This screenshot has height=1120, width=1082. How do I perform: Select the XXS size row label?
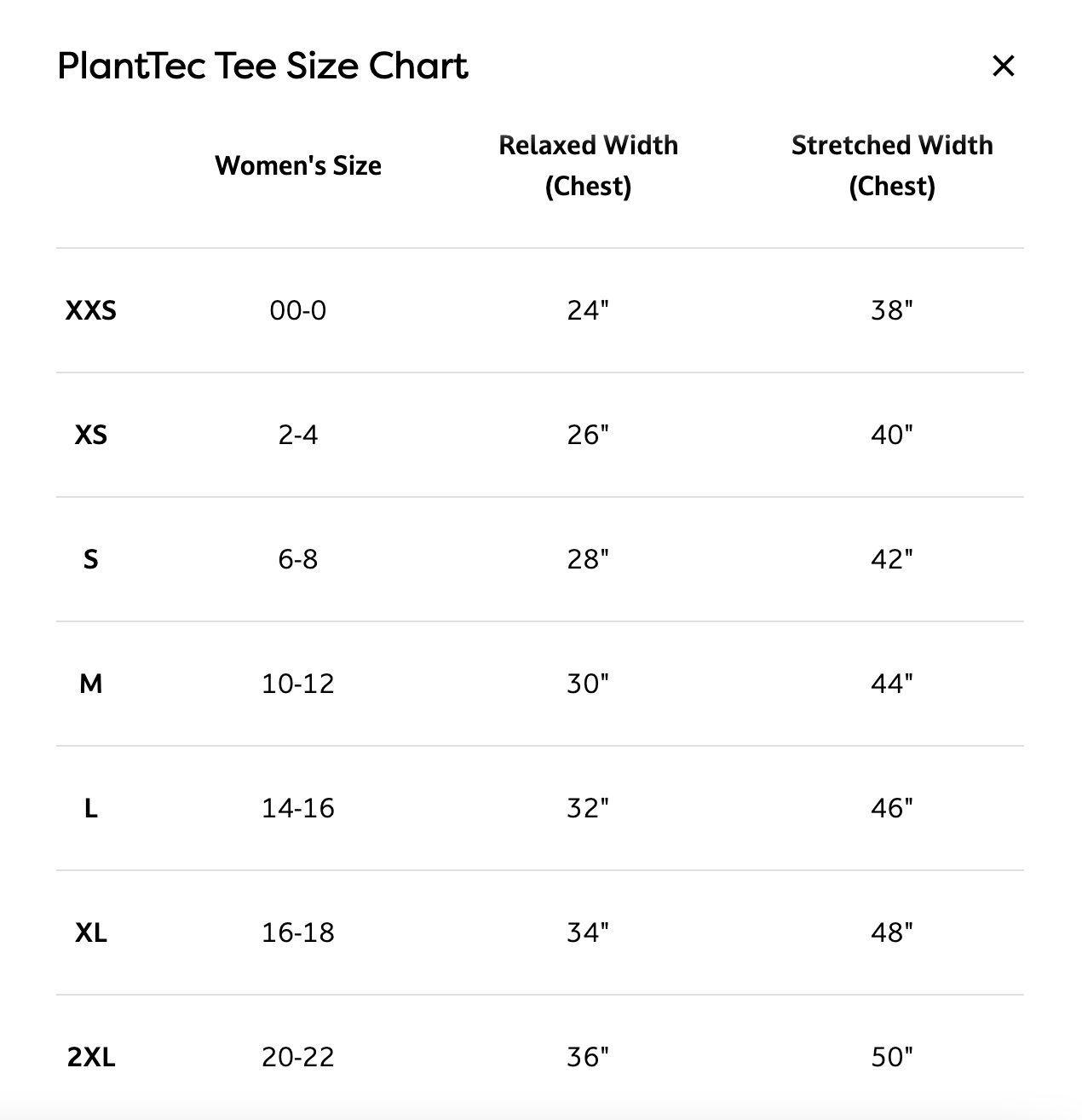(91, 310)
